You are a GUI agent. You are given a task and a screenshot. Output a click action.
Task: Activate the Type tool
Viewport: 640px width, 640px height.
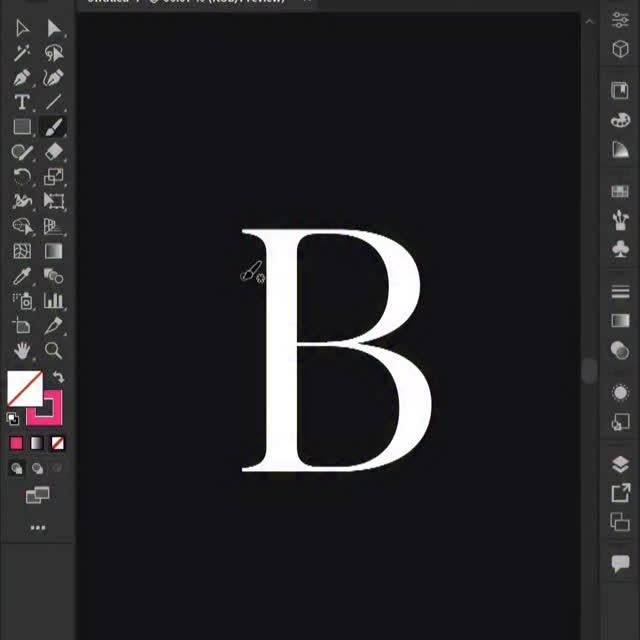[22, 103]
